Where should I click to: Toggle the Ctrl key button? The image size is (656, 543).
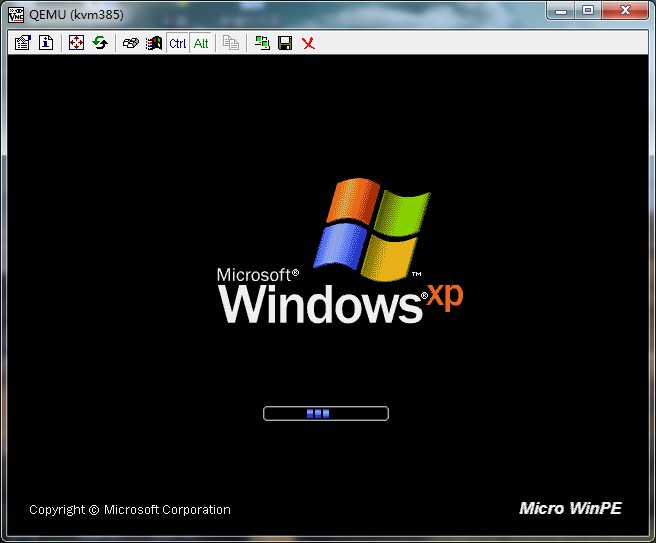coord(178,43)
